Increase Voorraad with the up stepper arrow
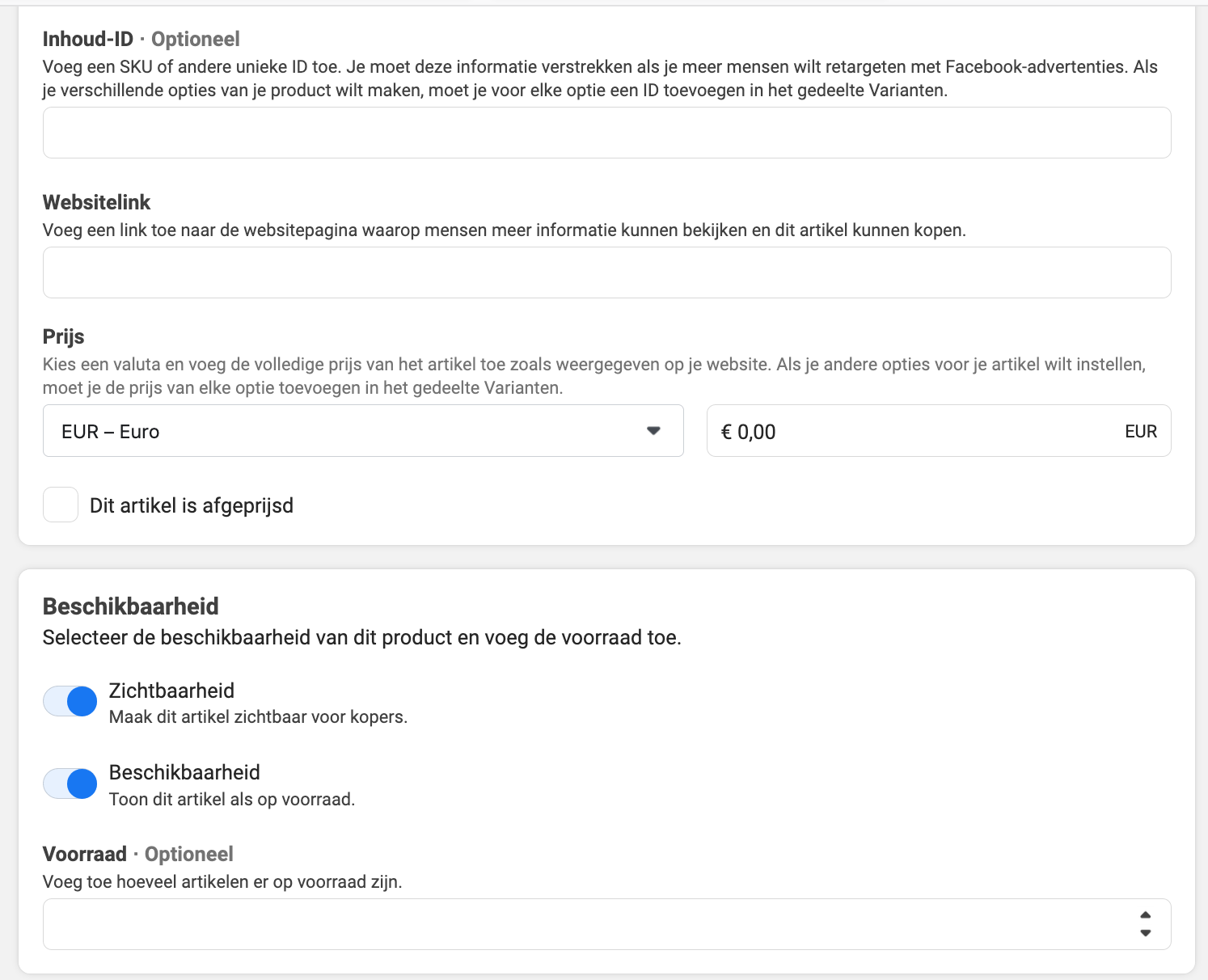Viewport: 1208px width, 980px height. [1145, 915]
